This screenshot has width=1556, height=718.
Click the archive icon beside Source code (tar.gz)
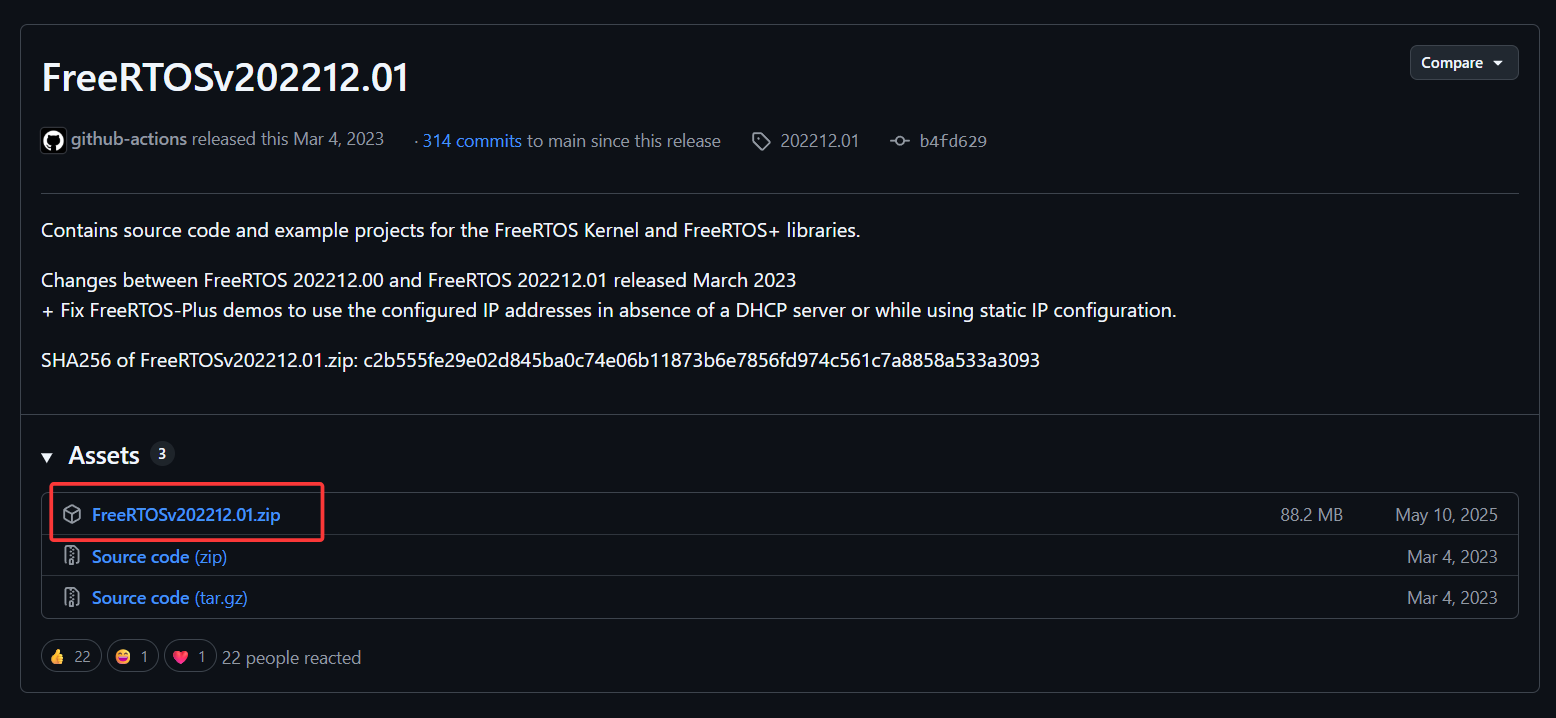point(72,597)
